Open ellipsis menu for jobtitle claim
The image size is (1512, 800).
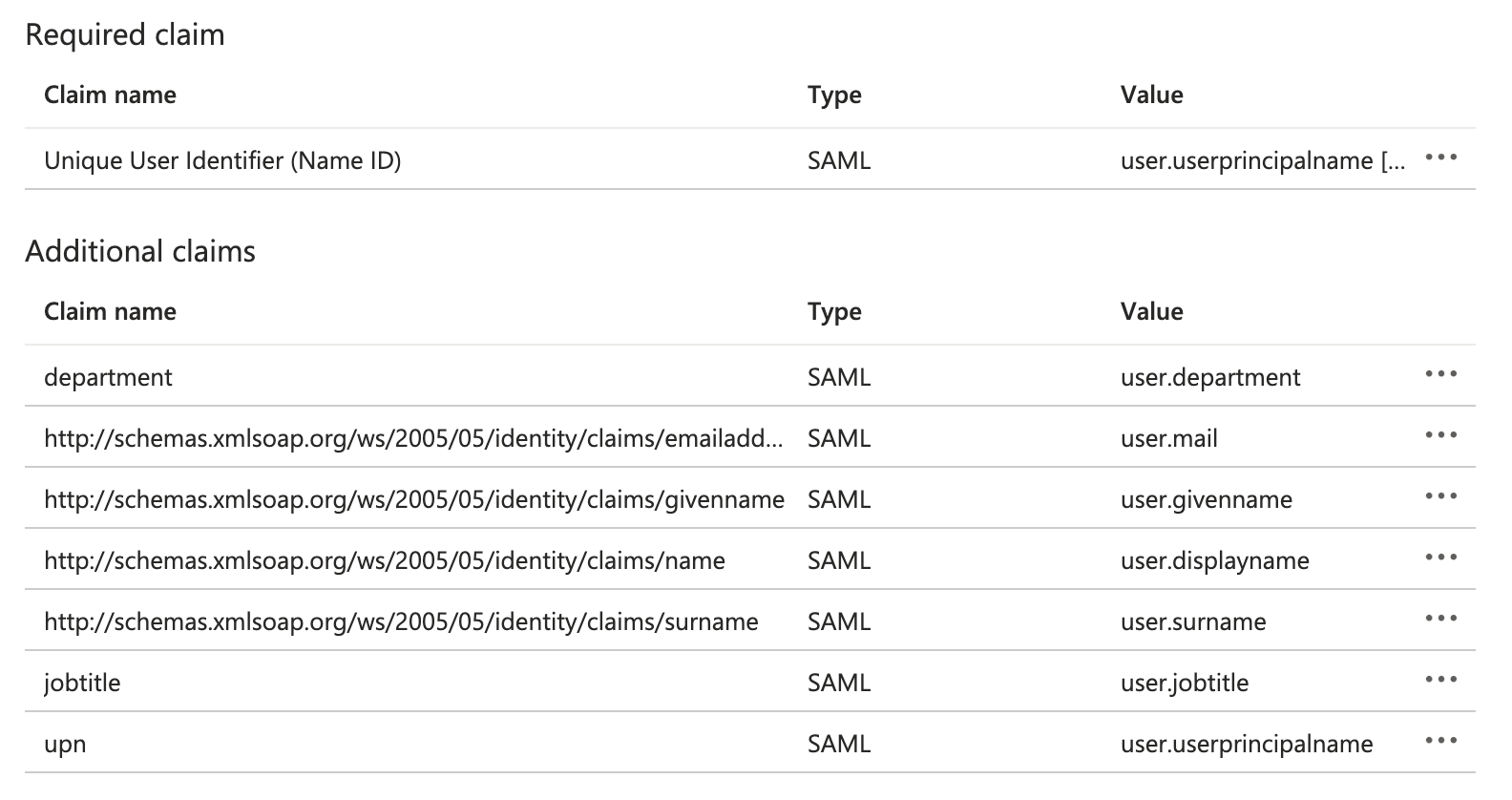click(1440, 680)
